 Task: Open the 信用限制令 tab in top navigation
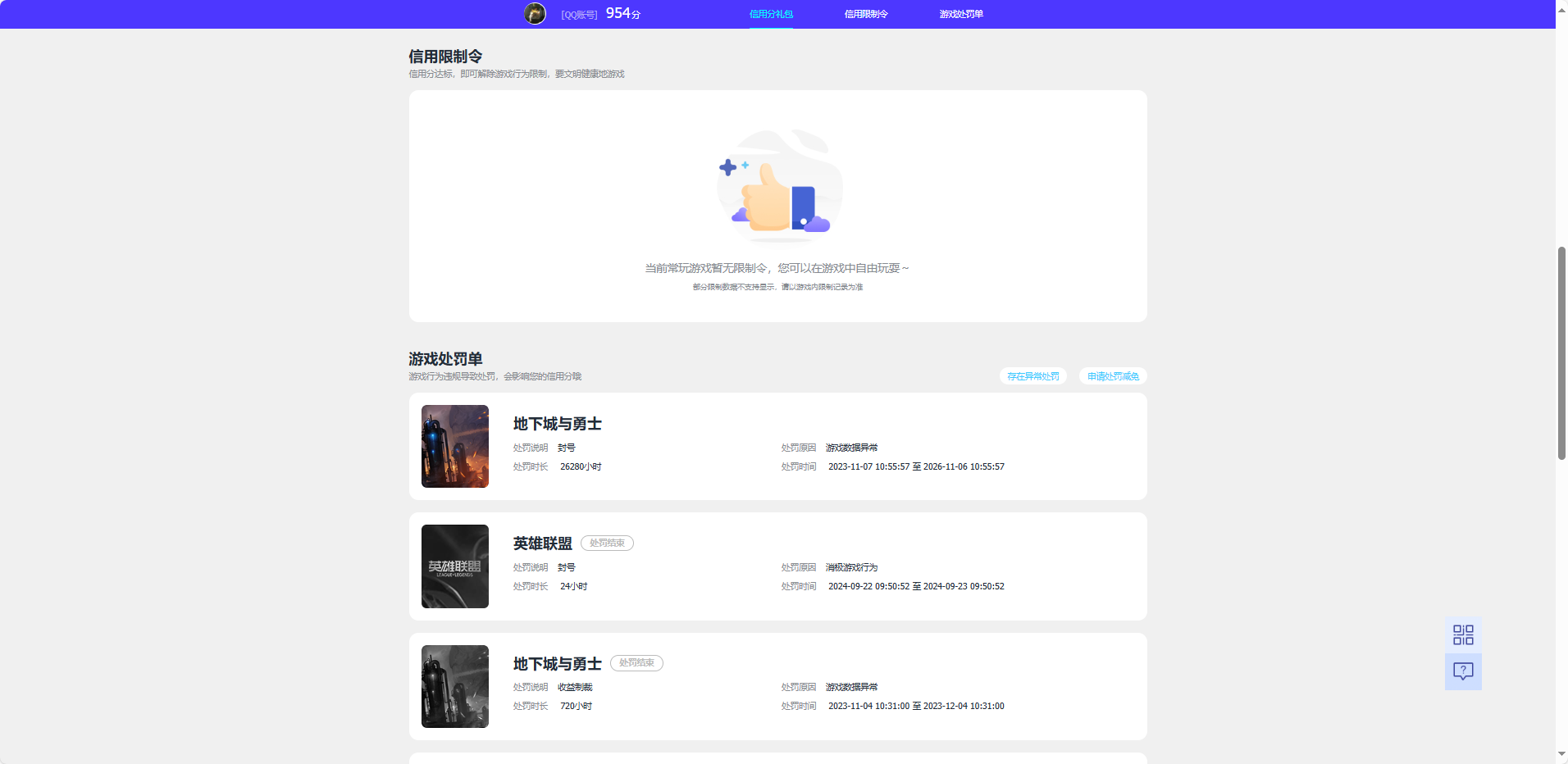tap(865, 13)
